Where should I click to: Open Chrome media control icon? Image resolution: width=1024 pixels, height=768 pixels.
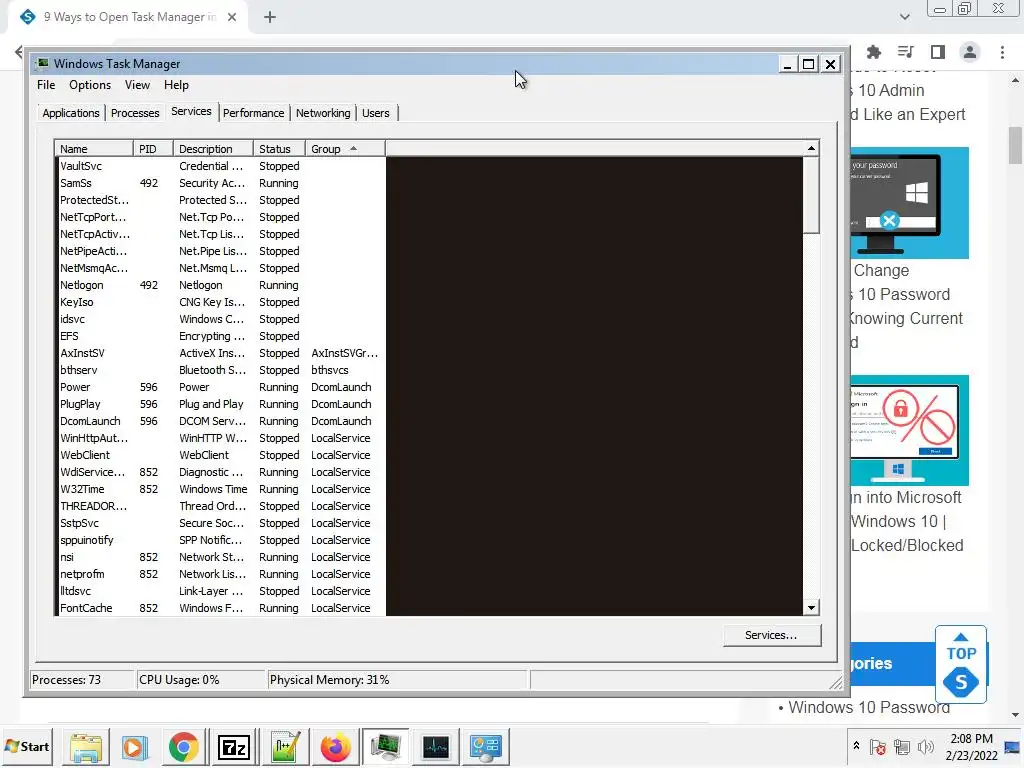pyautogui.click(x=905, y=52)
